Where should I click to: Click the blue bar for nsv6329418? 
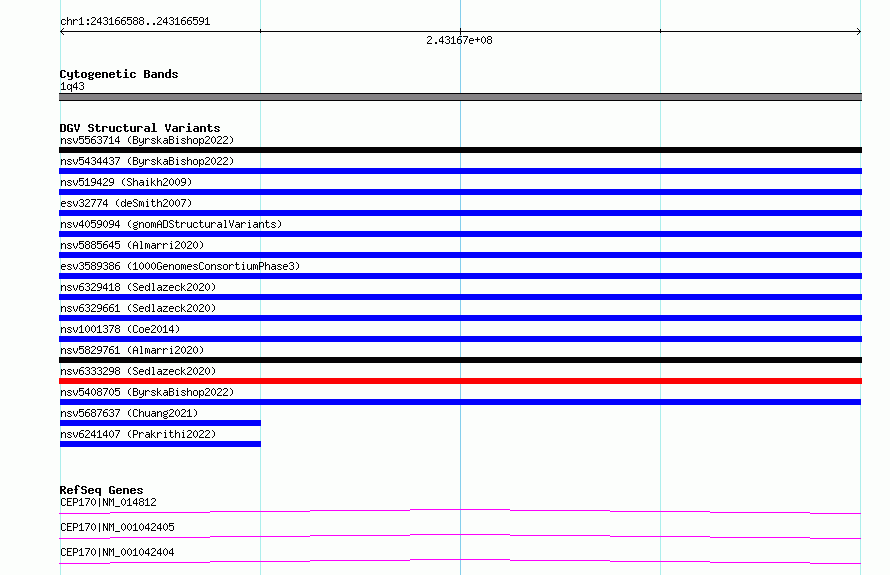coord(460,297)
